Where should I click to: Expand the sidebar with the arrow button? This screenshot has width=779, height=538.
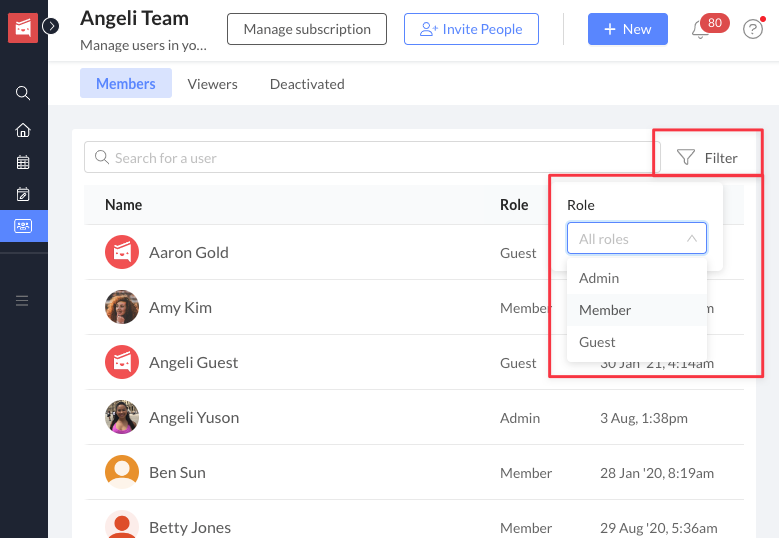51,26
